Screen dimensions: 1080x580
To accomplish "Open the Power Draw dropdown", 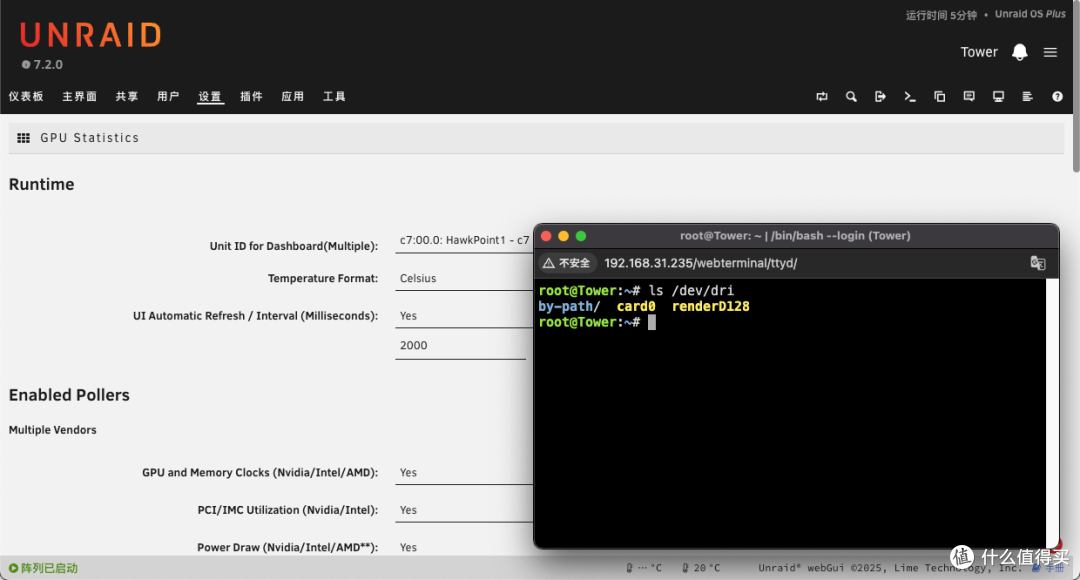I will click(464, 547).
